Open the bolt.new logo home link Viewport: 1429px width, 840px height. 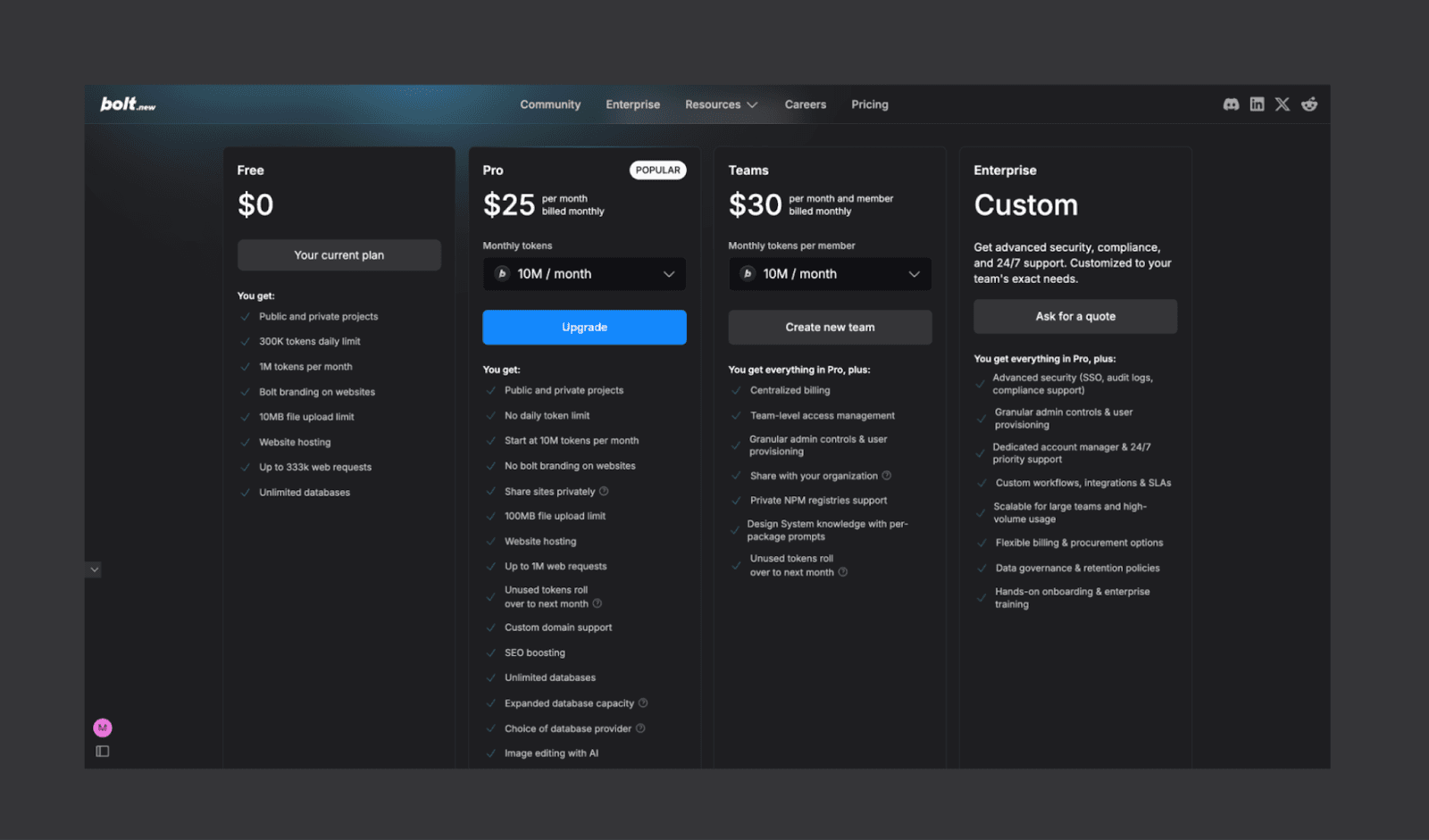pyautogui.click(x=128, y=104)
